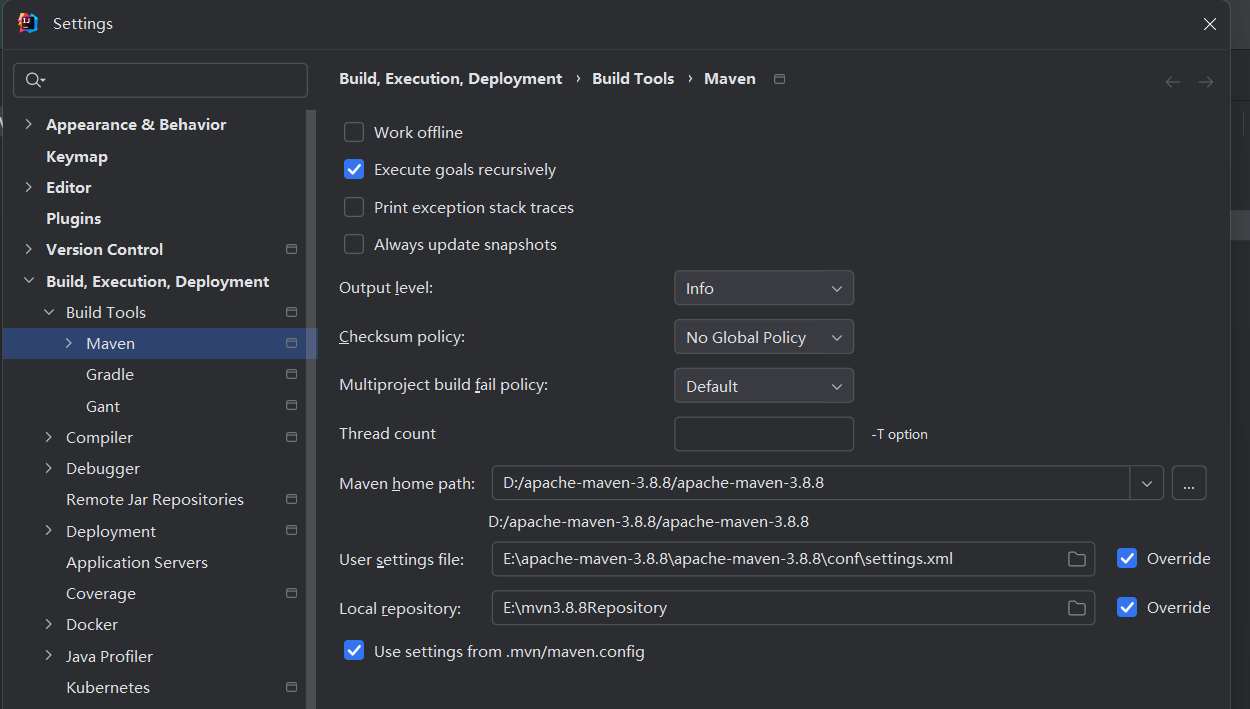Check Always update snapshots
1250x709 pixels.
click(354, 245)
